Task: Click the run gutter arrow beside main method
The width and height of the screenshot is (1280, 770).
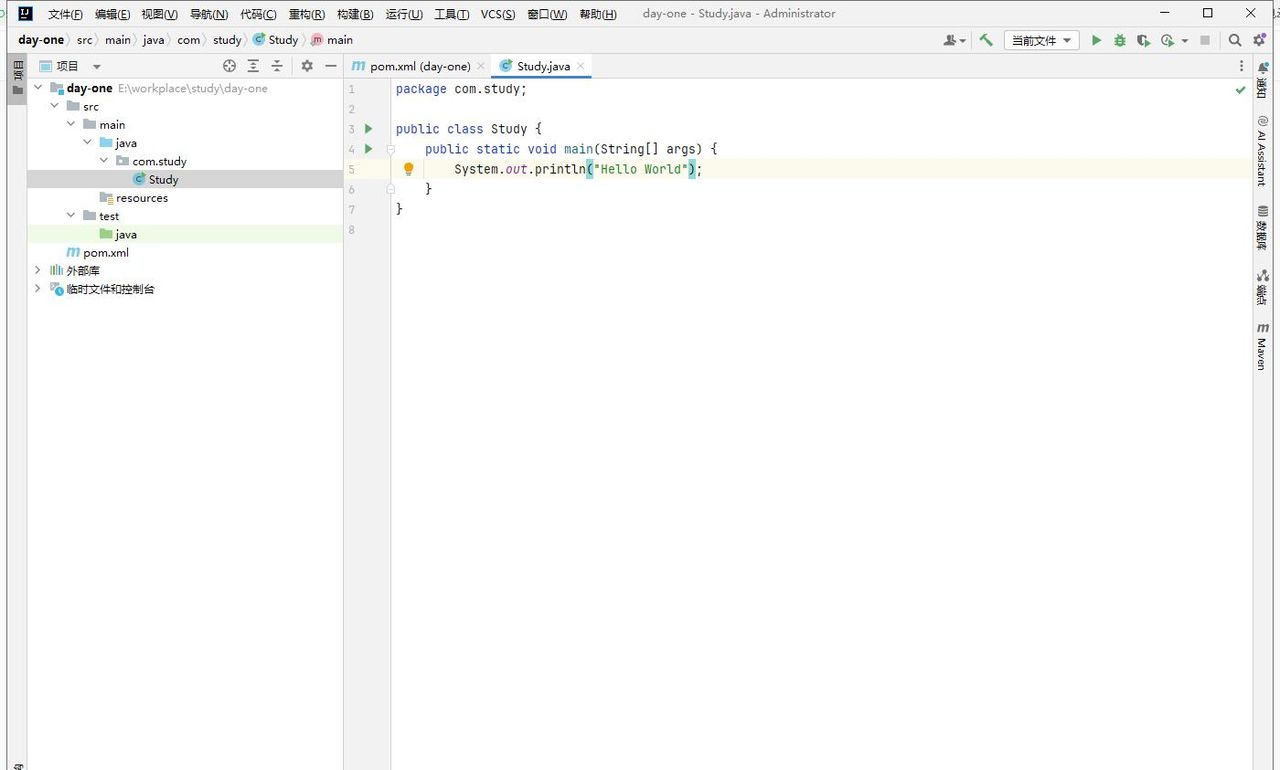Action: click(x=369, y=149)
